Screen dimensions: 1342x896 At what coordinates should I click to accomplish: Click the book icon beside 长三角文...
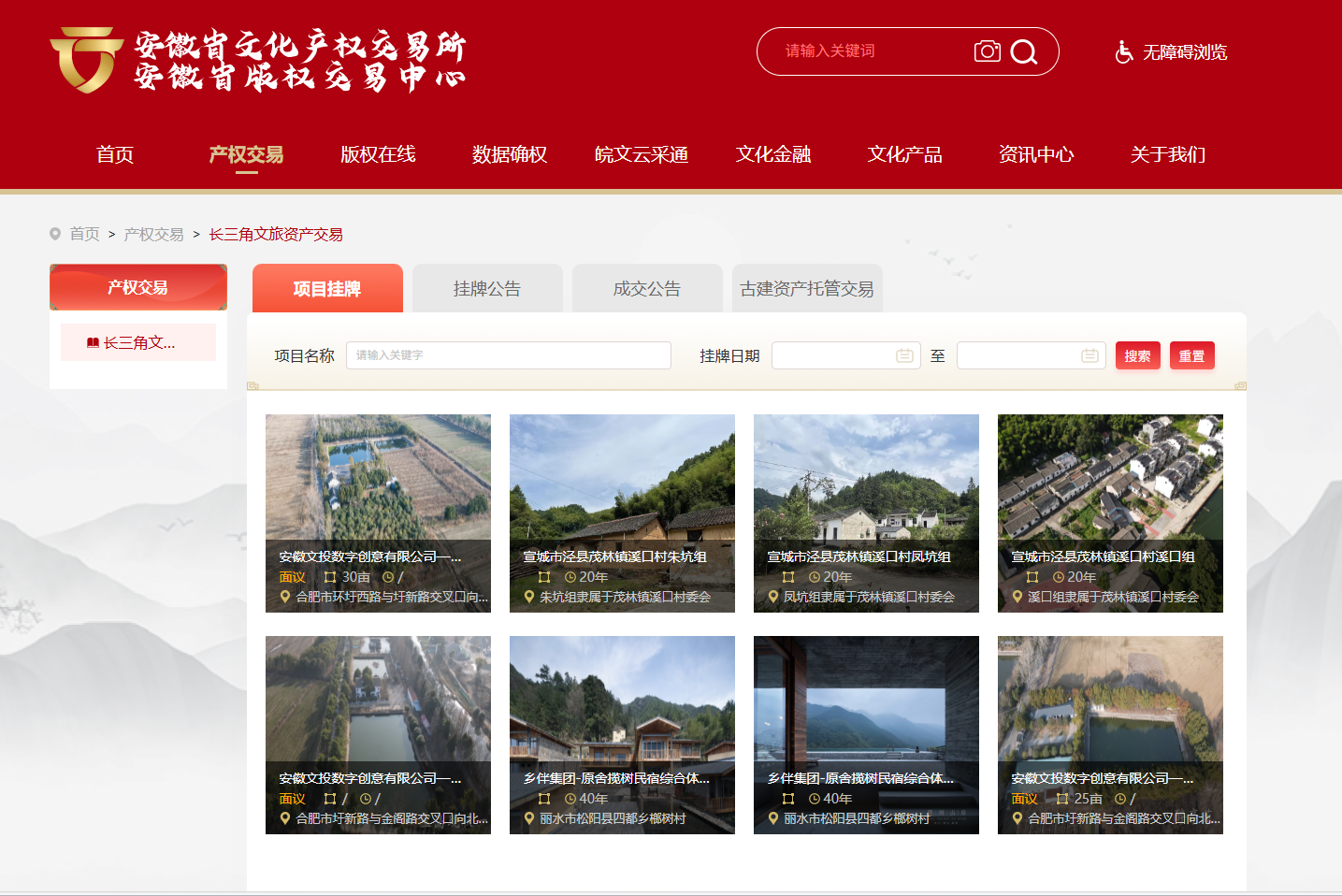coord(93,343)
